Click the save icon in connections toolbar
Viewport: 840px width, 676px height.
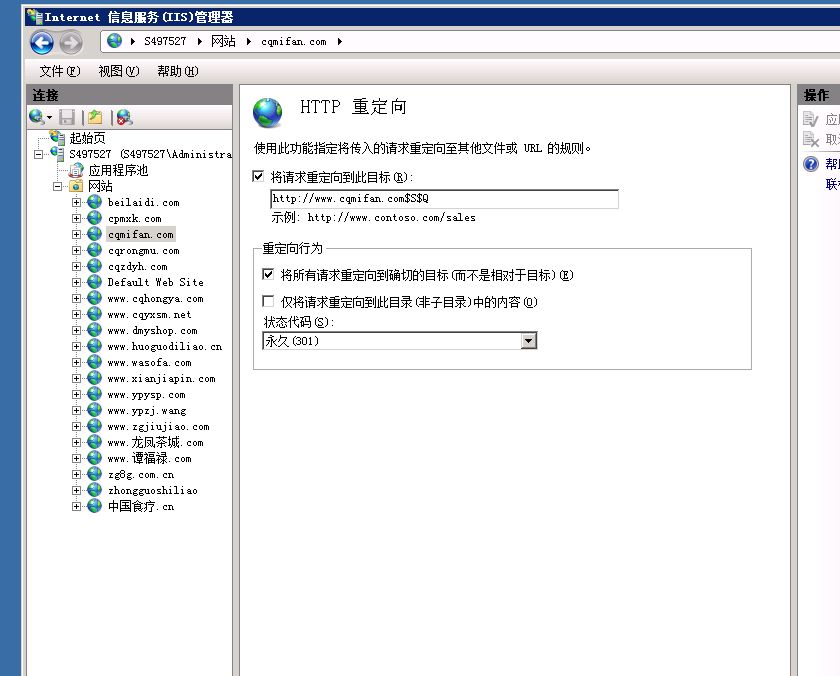click(67, 117)
